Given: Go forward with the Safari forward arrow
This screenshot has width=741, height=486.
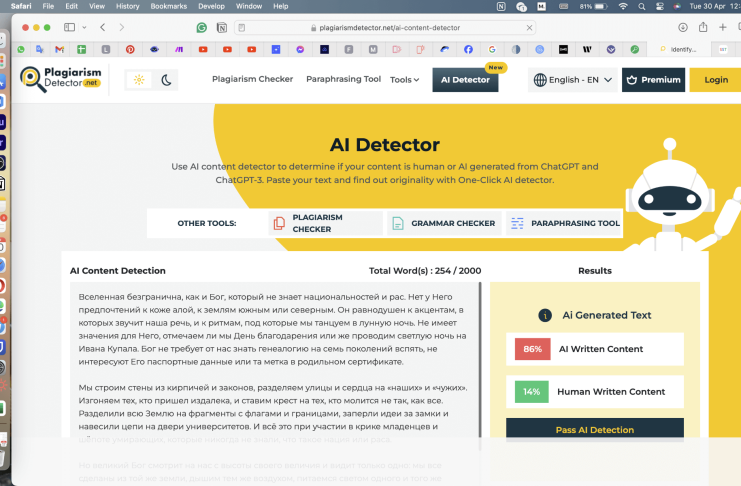Looking at the screenshot, I should click(x=122, y=27).
